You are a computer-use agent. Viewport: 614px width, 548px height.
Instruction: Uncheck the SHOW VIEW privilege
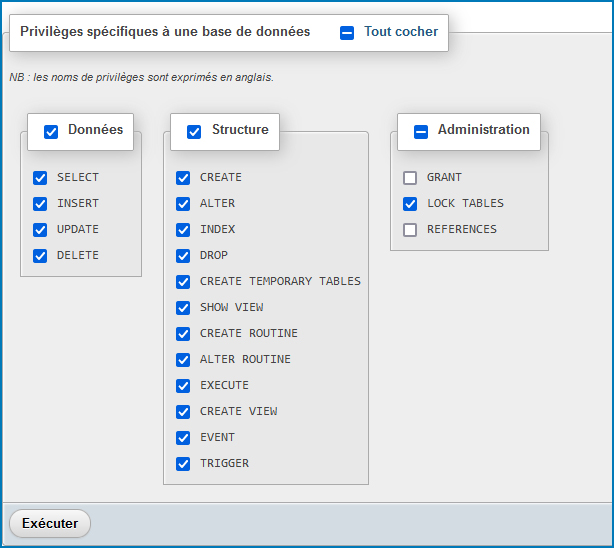[183, 308]
